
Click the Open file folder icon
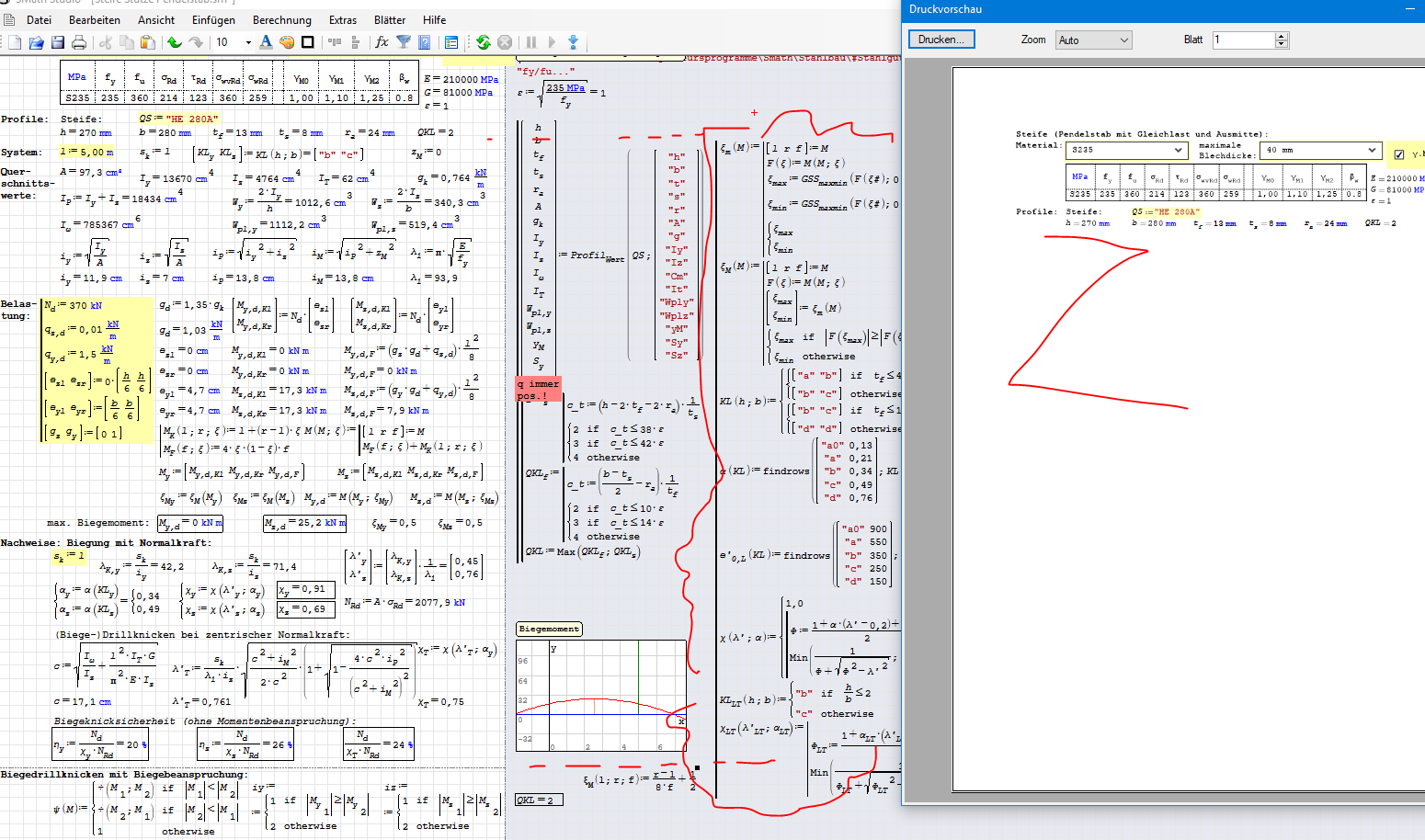37,42
